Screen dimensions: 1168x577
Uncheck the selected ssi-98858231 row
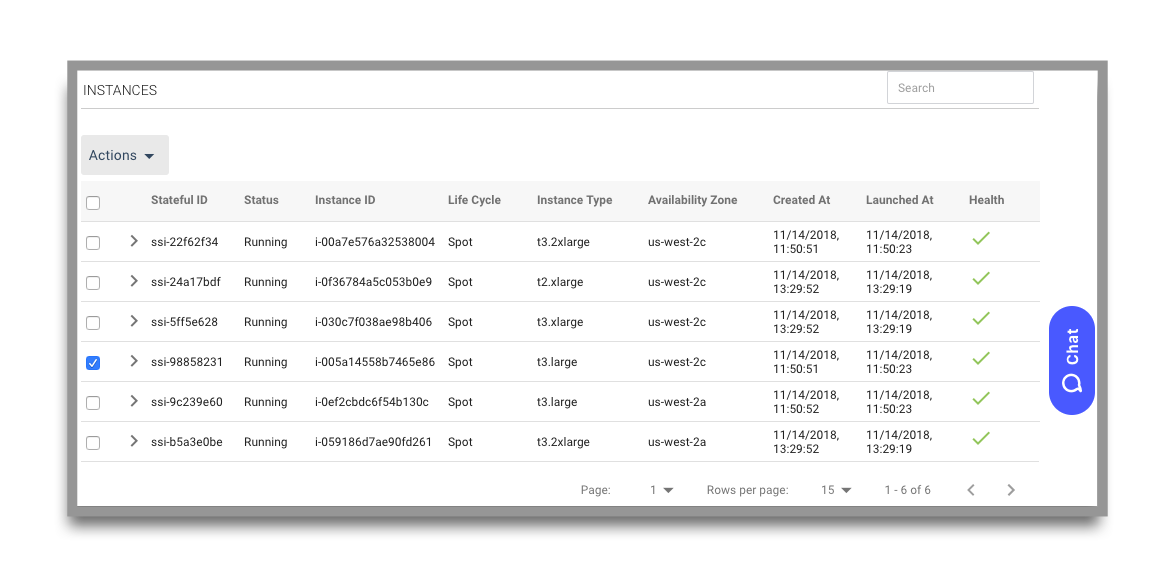tap(93, 363)
